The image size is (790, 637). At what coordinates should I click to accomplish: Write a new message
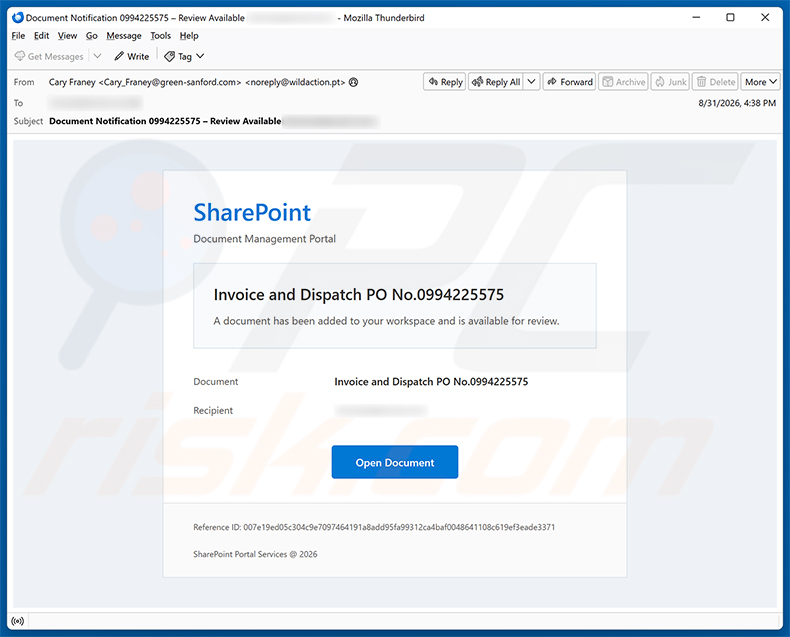tap(131, 56)
